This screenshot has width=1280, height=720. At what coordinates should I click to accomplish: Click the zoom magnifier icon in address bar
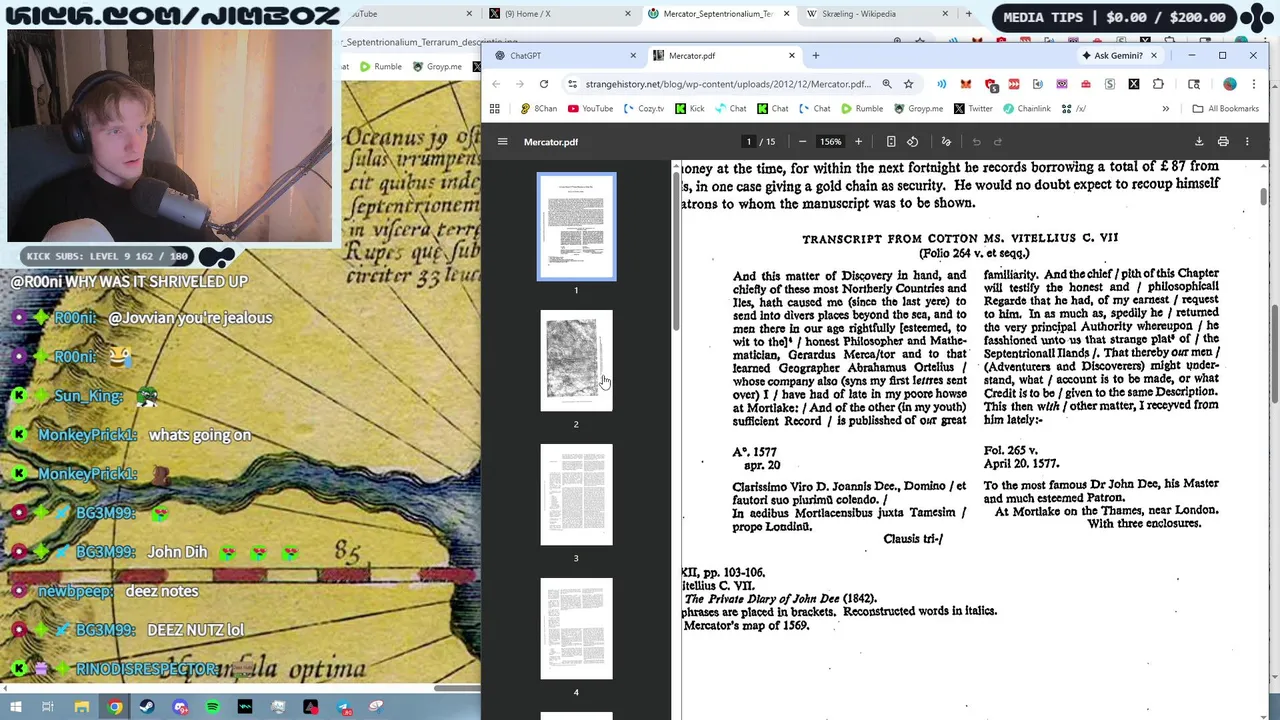(x=887, y=84)
